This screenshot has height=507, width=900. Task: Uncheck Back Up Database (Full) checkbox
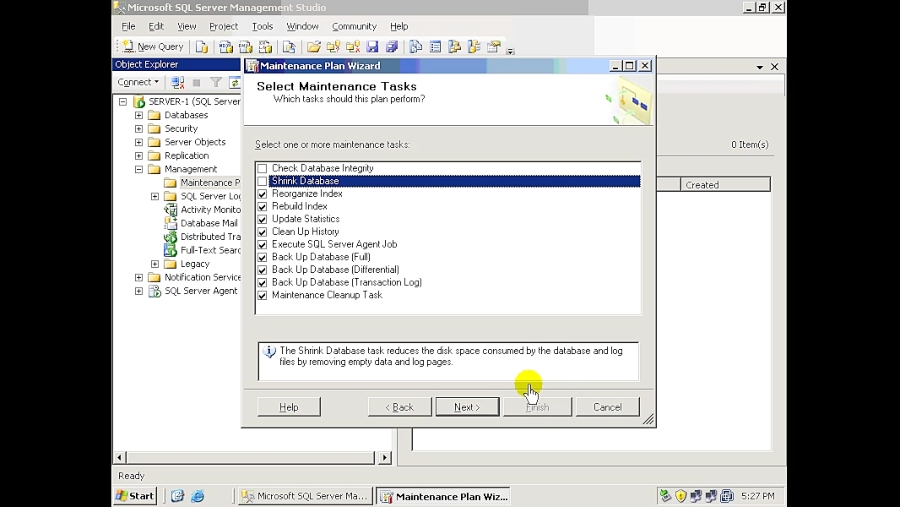tap(262, 257)
